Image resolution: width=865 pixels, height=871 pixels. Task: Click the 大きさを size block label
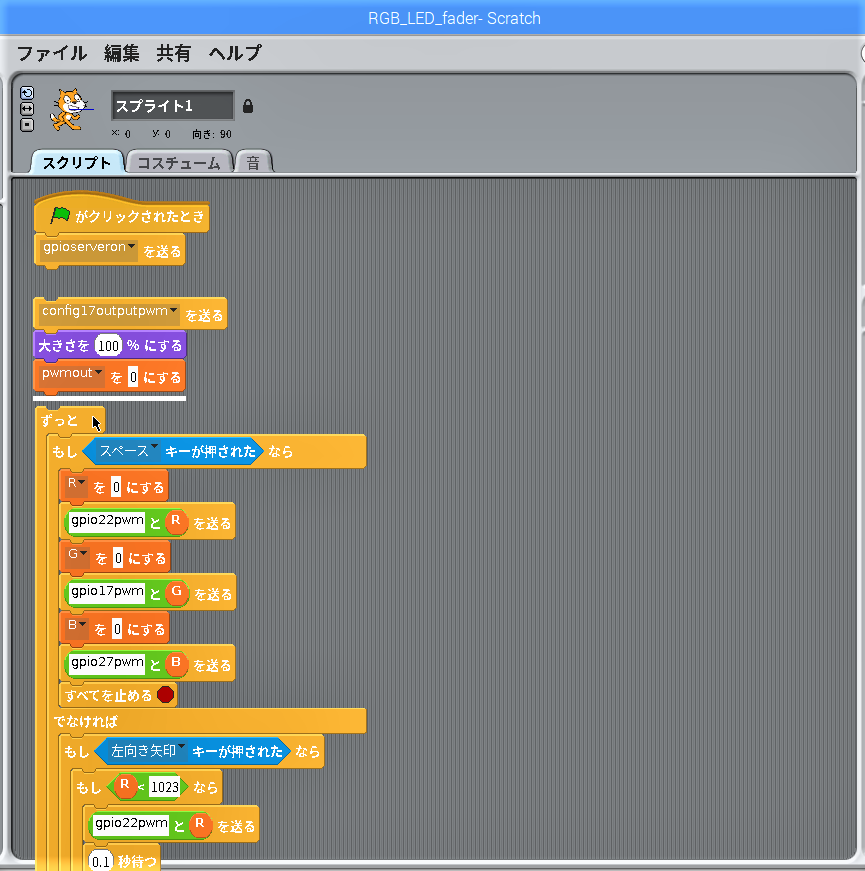pos(63,346)
